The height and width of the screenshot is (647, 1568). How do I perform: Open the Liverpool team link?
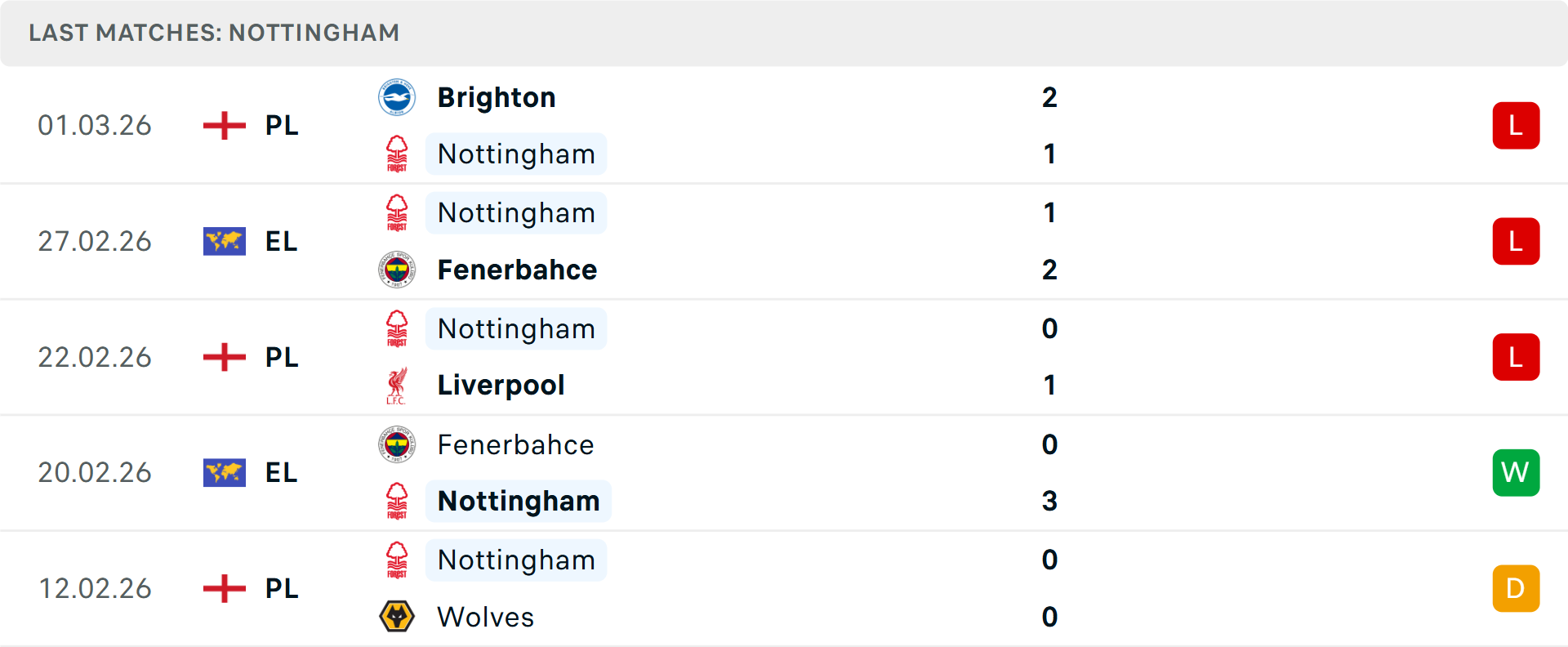tap(501, 386)
